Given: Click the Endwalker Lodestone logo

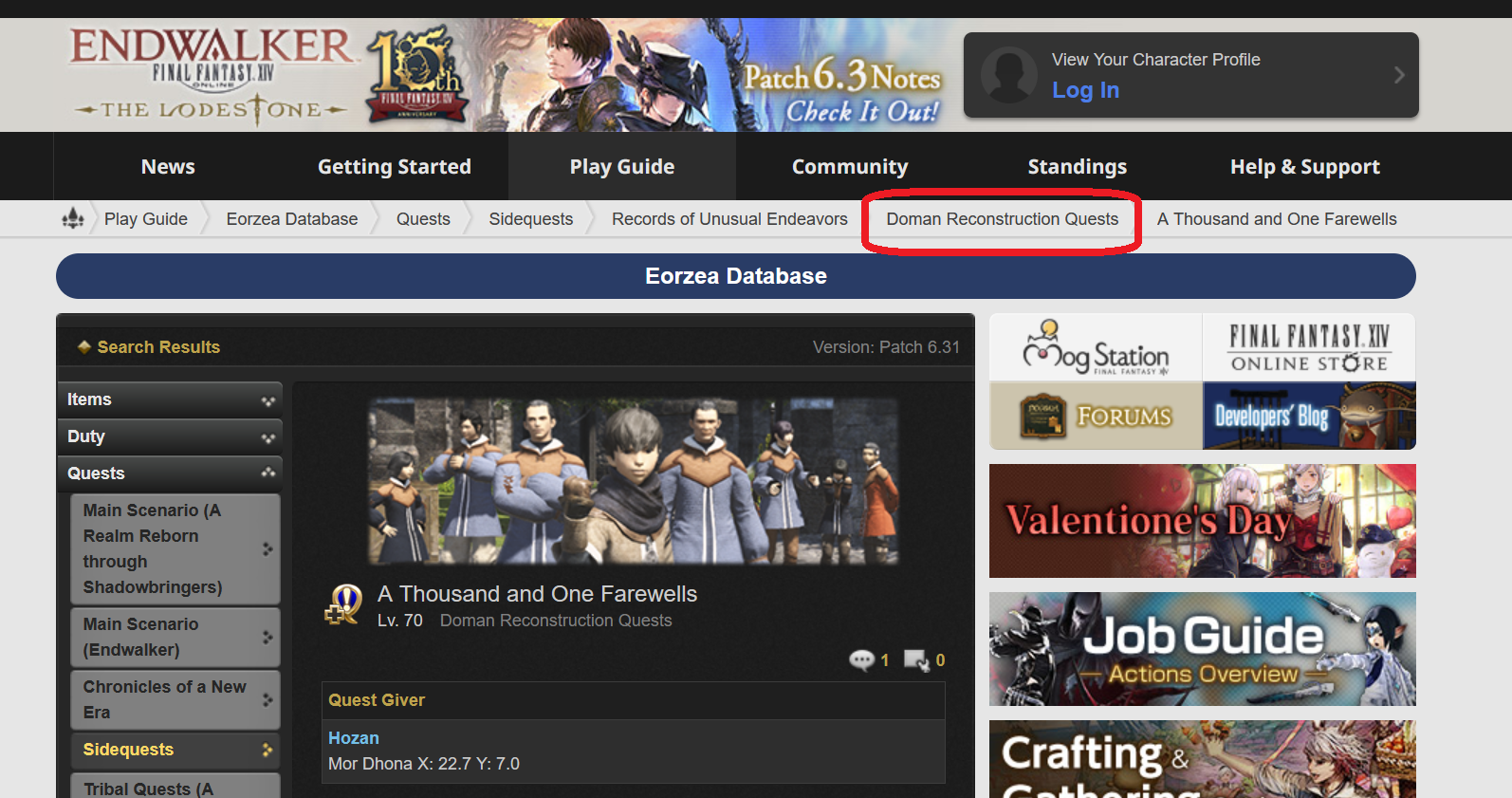Looking at the screenshot, I should tap(212, 76).
